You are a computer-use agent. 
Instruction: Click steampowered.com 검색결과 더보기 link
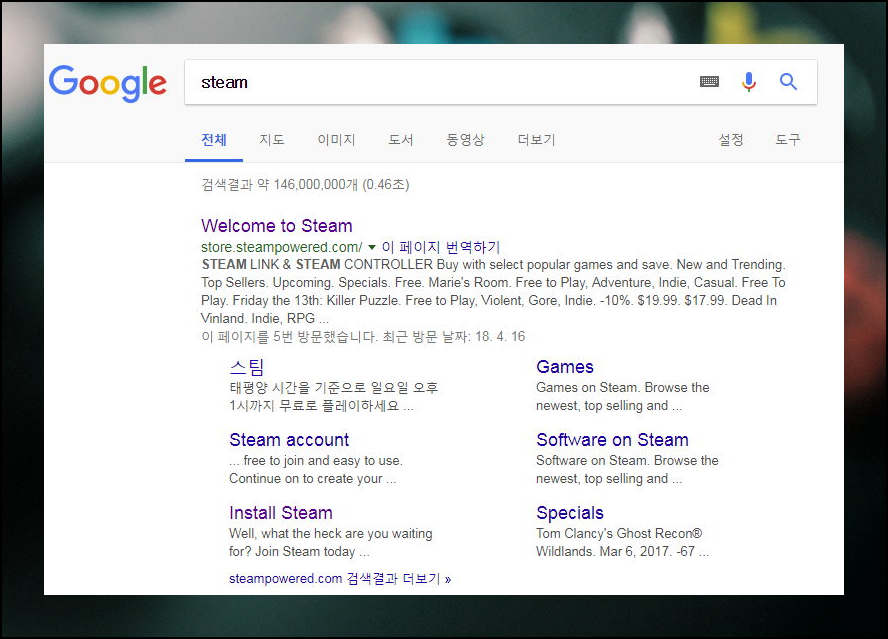(340, 579)
